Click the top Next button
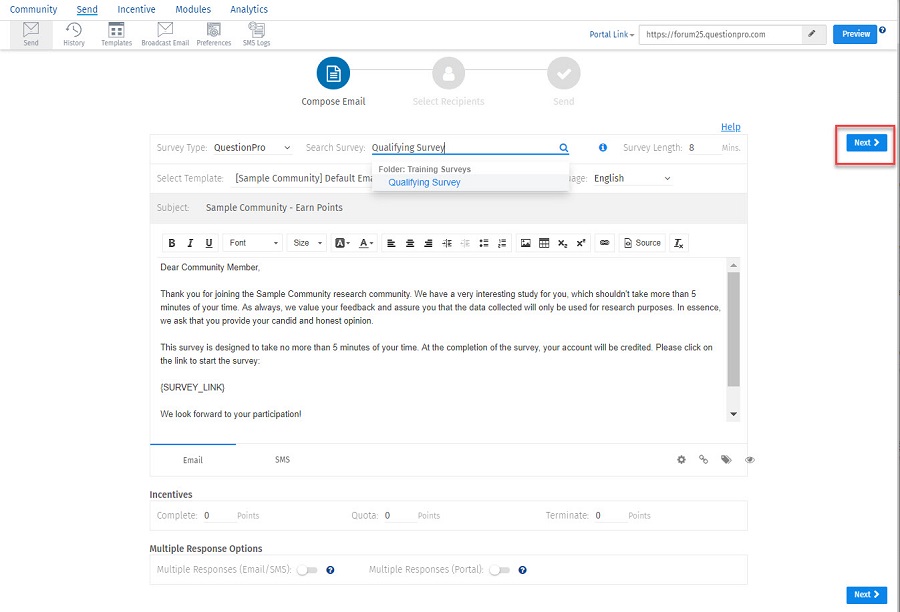This screenshot has height=612, width=900. (867, 143)
